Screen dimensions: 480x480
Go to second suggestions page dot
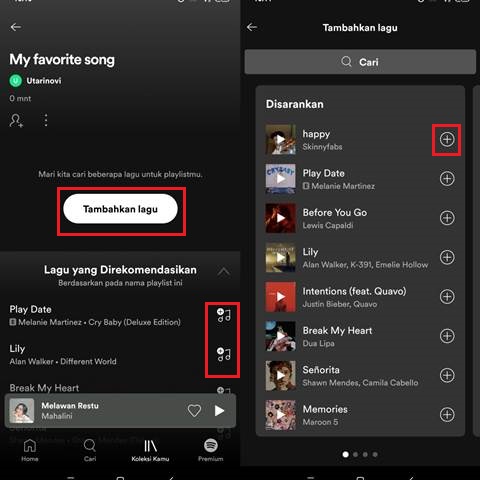click(355, 454)
